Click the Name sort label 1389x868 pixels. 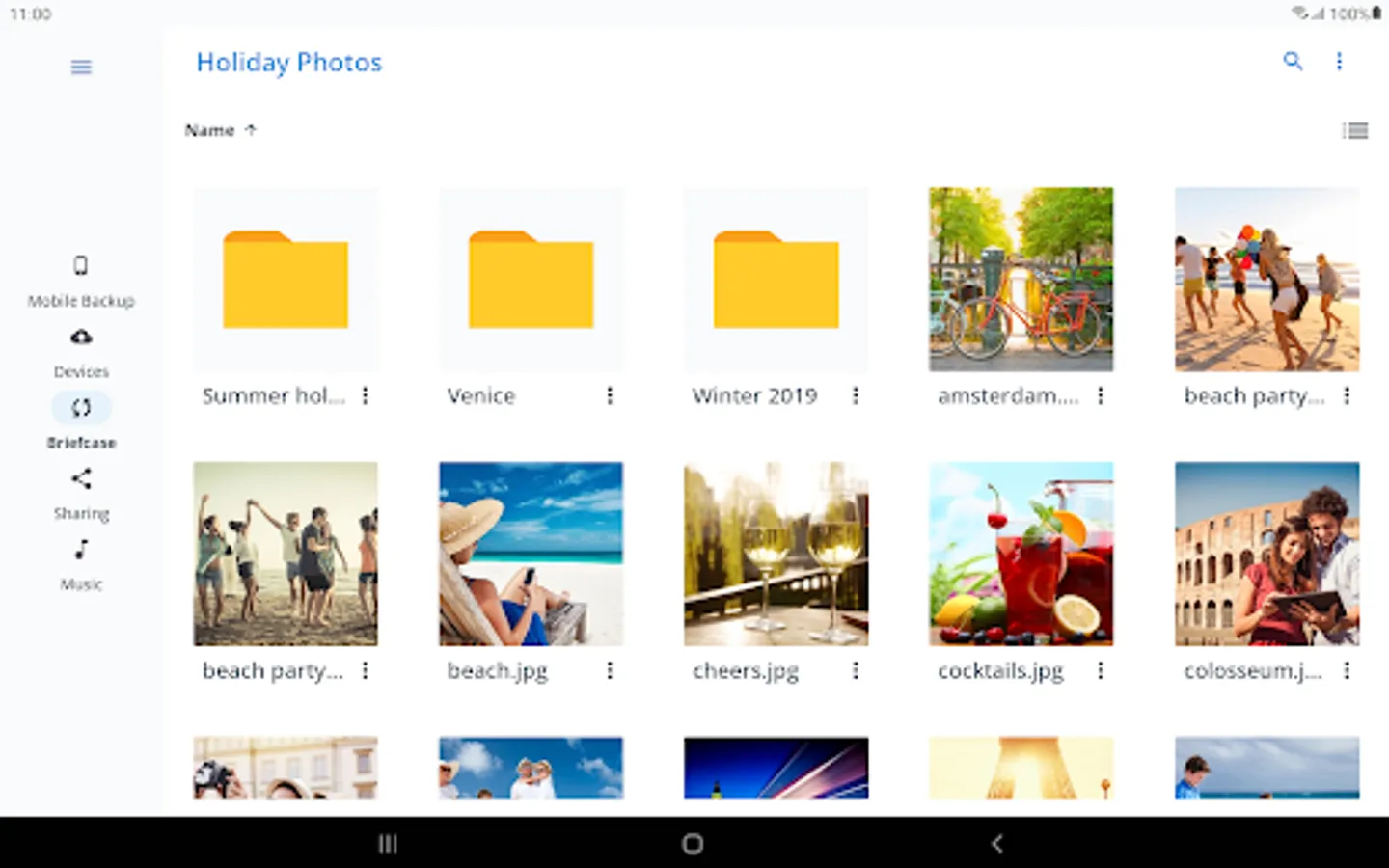(x=209, y=130)
